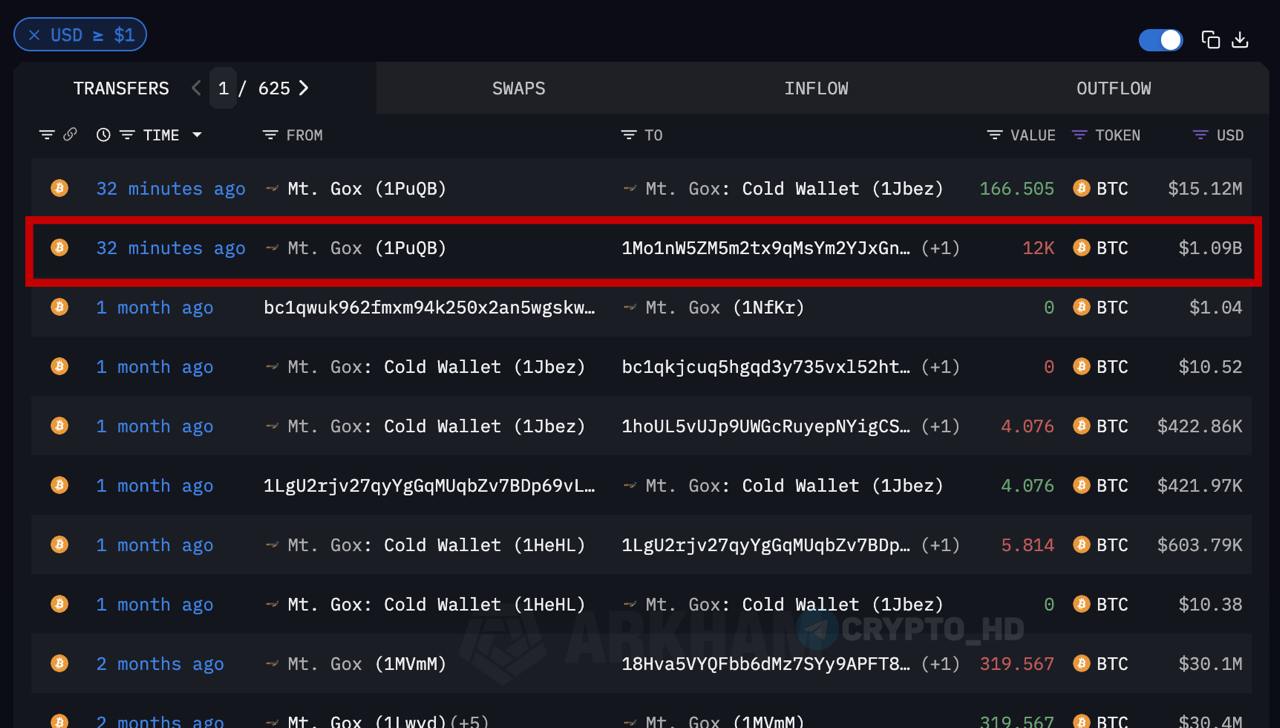Viewport: 1280px width, 728px height.
Task: Open time link of 166.505 BTC transfer
Action: [170, 188]
